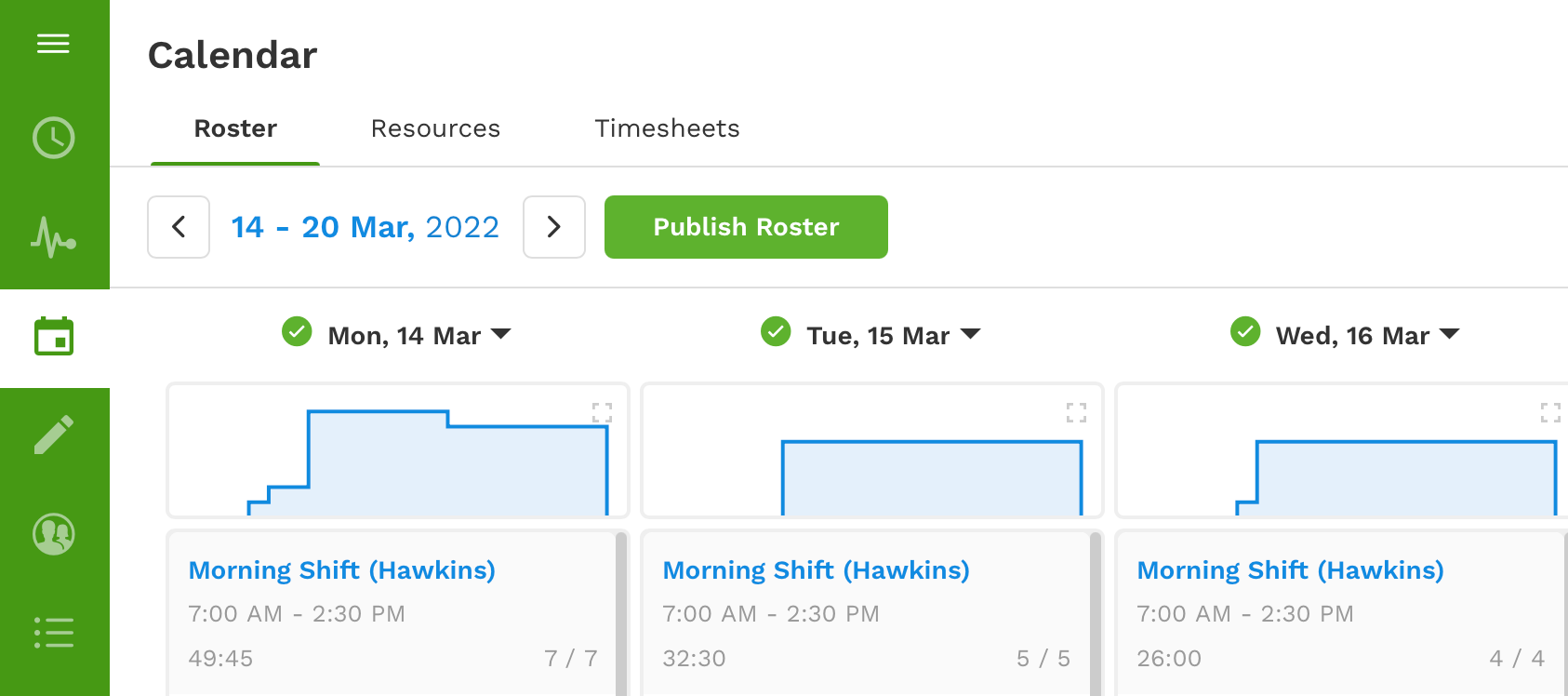Select the calendar icon in the sidebar
Viewport: 1568px width, 696px height.
point(54,337)
